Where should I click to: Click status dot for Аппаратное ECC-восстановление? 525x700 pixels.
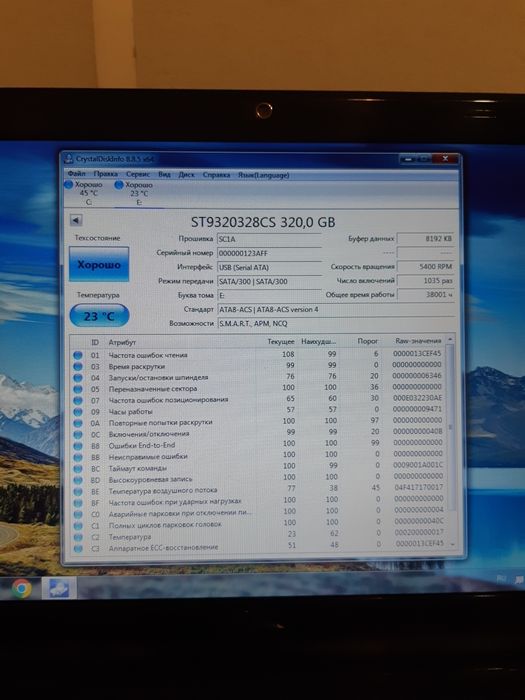click(x=78, y=548)
